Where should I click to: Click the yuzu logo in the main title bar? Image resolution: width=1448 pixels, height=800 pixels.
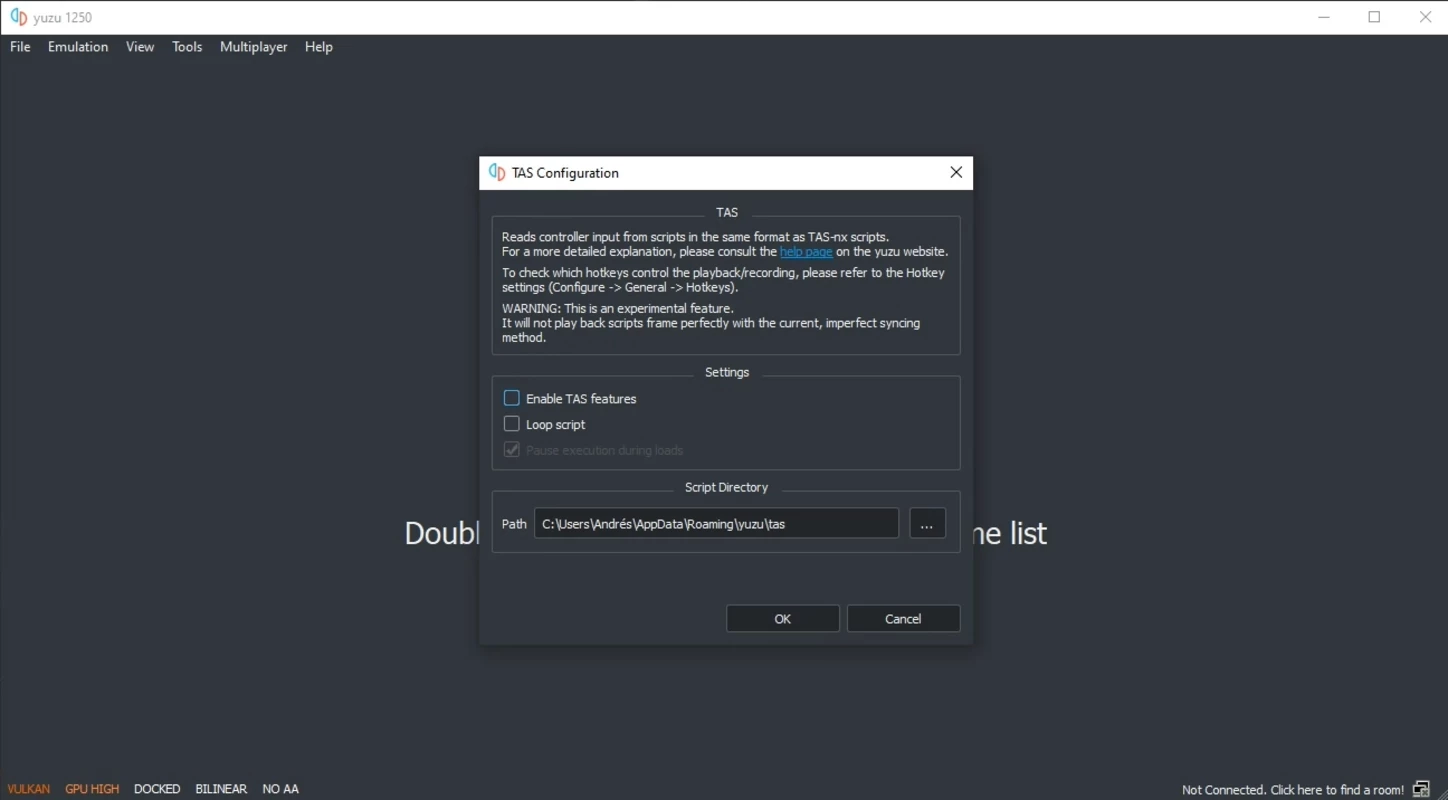tap(18, 17)
